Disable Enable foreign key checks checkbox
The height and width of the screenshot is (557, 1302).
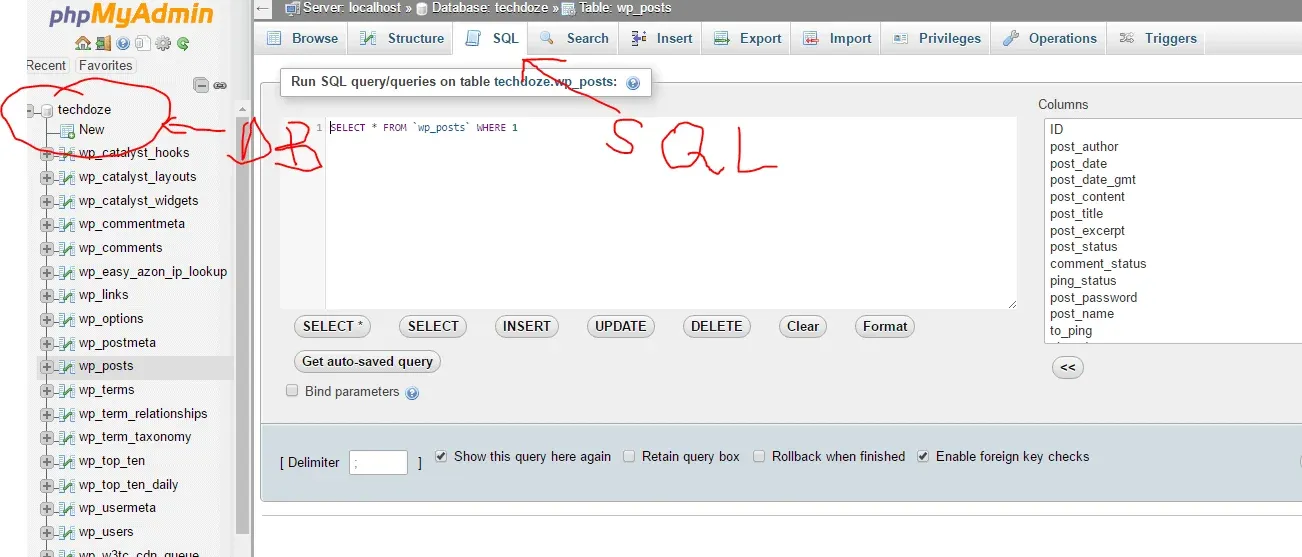pos(923,456)
